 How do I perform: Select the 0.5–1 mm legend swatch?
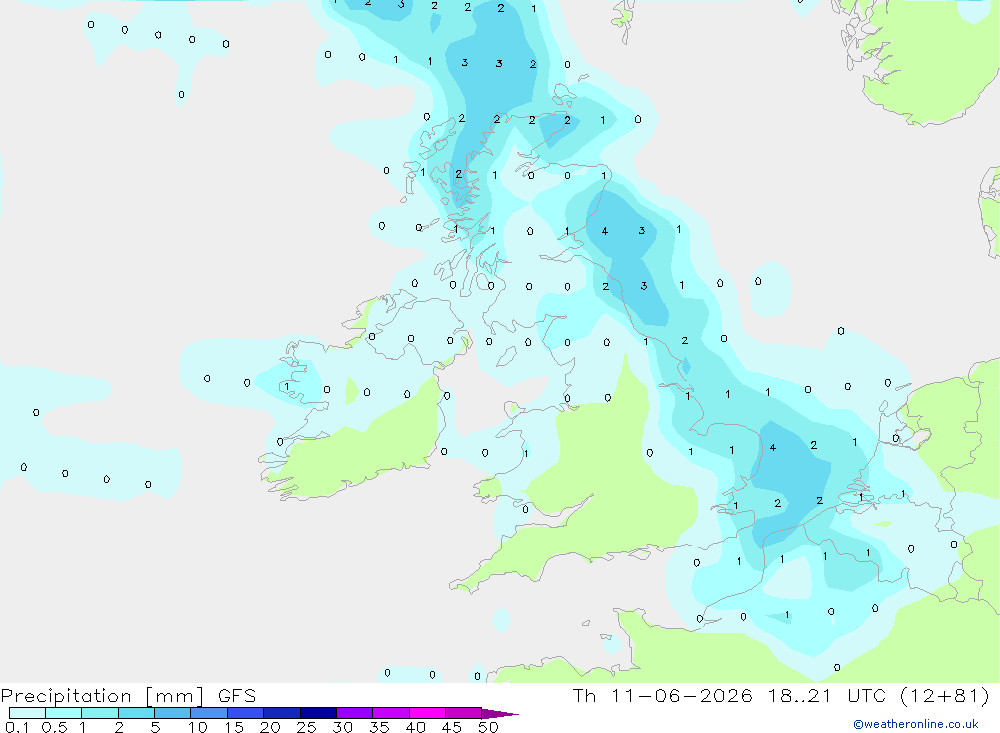tap(64, 713)
